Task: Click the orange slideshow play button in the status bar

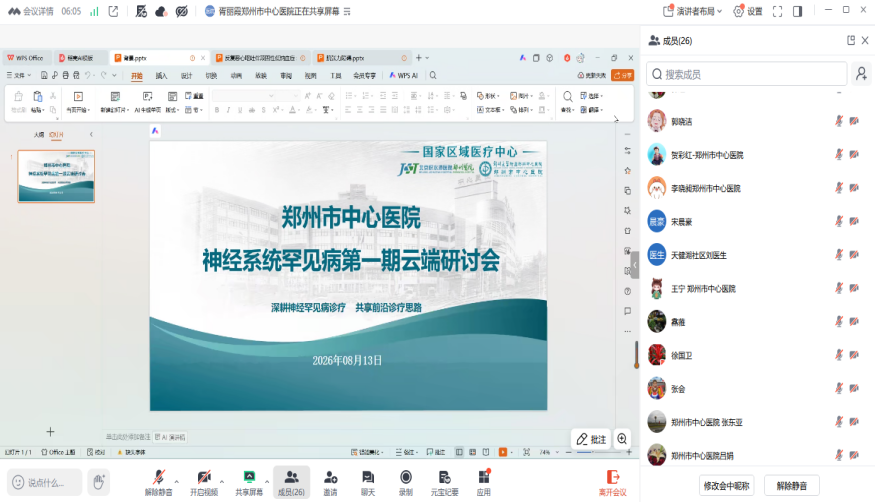Action: pyautogui.click(x=503, y=452)
